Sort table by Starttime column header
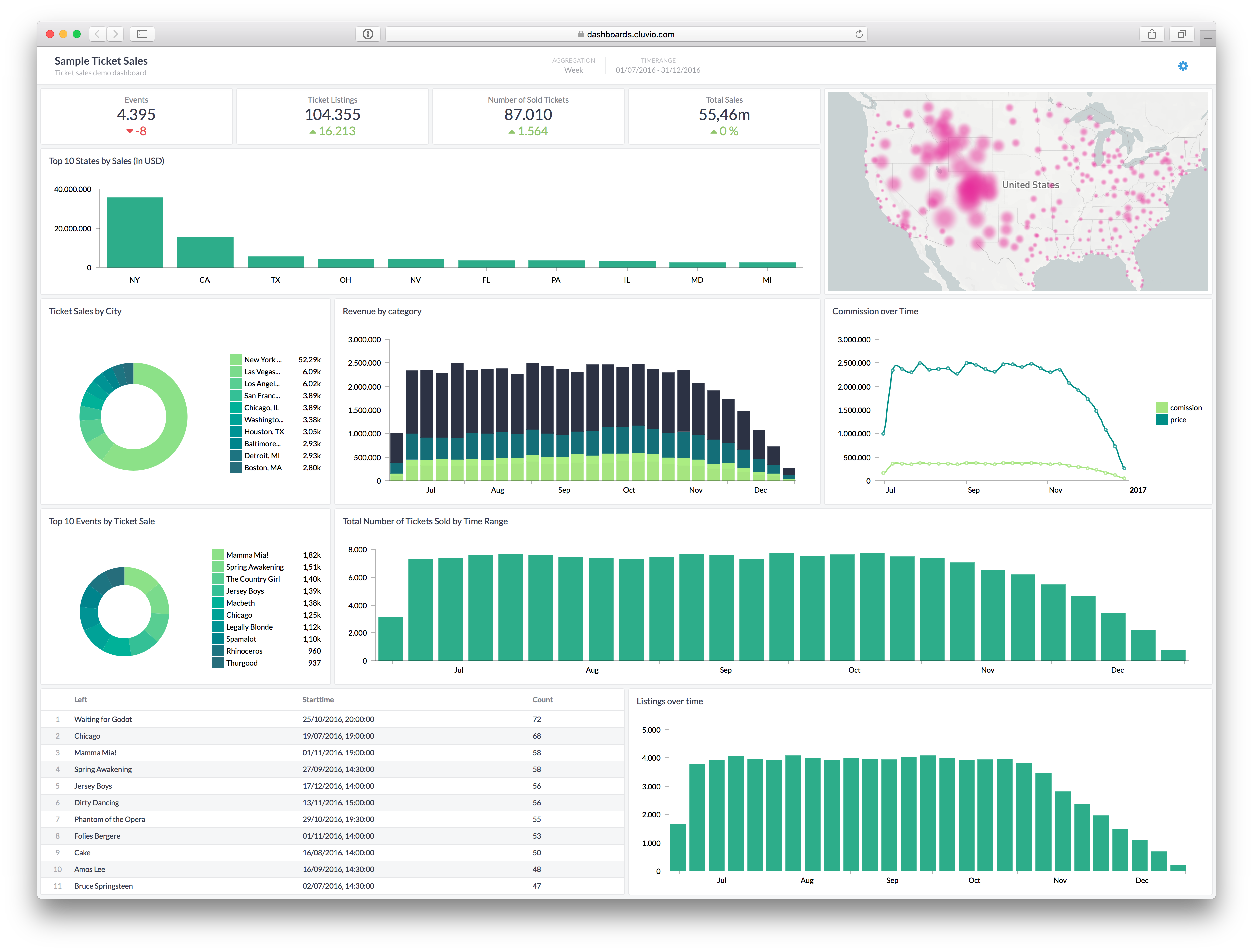 [x=318, y=700]
